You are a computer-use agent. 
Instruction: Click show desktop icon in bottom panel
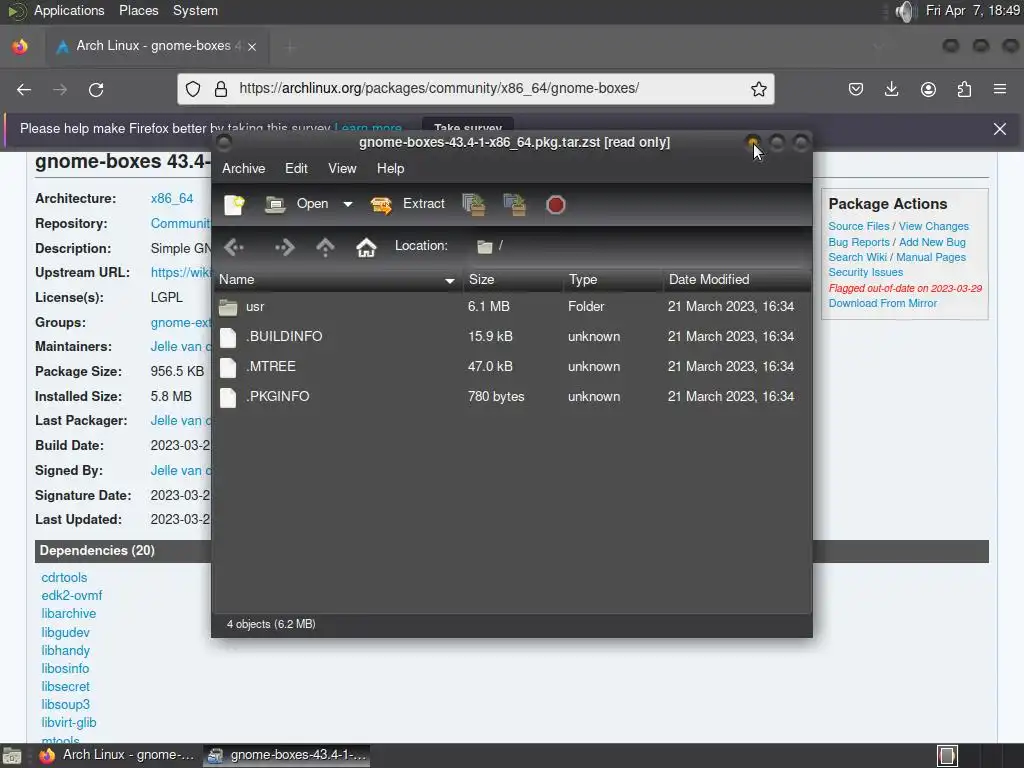(x=12, y=756)
